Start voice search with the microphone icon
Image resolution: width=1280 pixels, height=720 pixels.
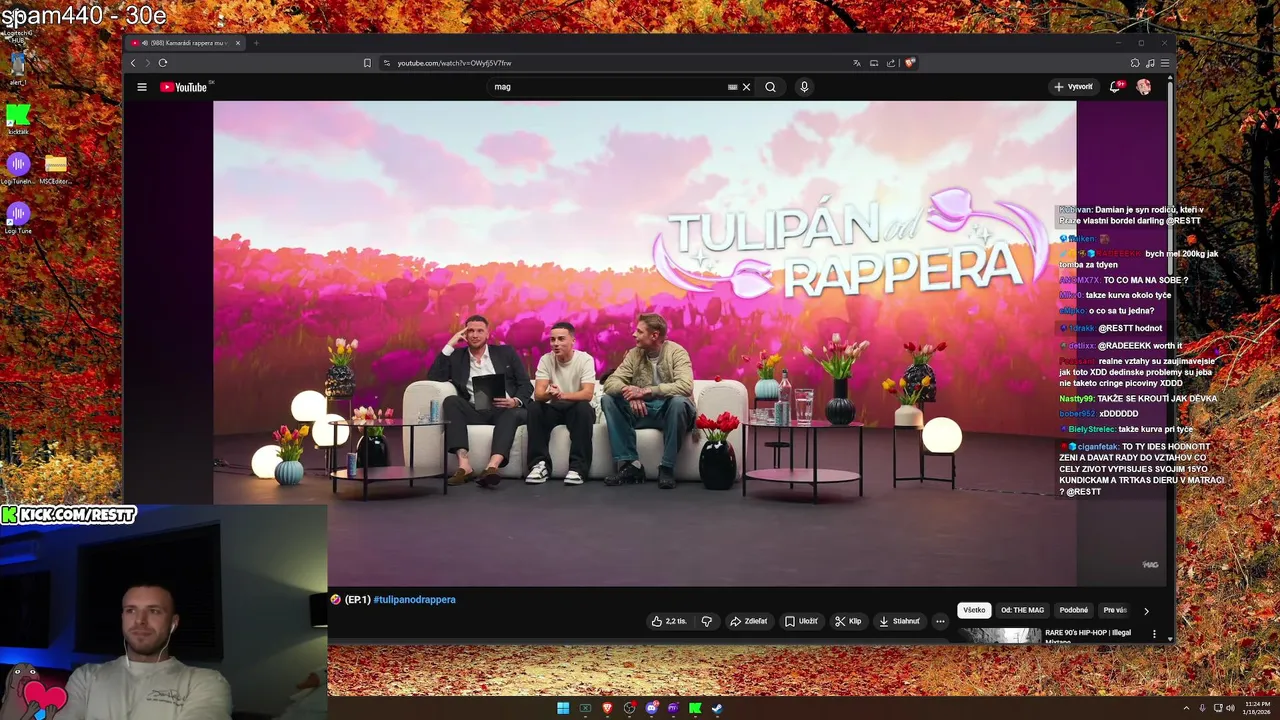[804, 87]
